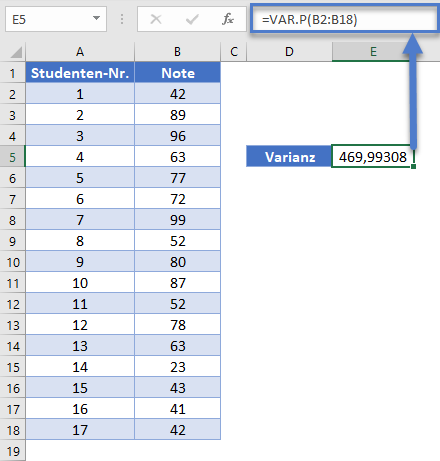Image resolution: width=440 pixels, height=461 pixels.
Task: Select column E header
Action: pyautogui.click(x=373, y=52)
